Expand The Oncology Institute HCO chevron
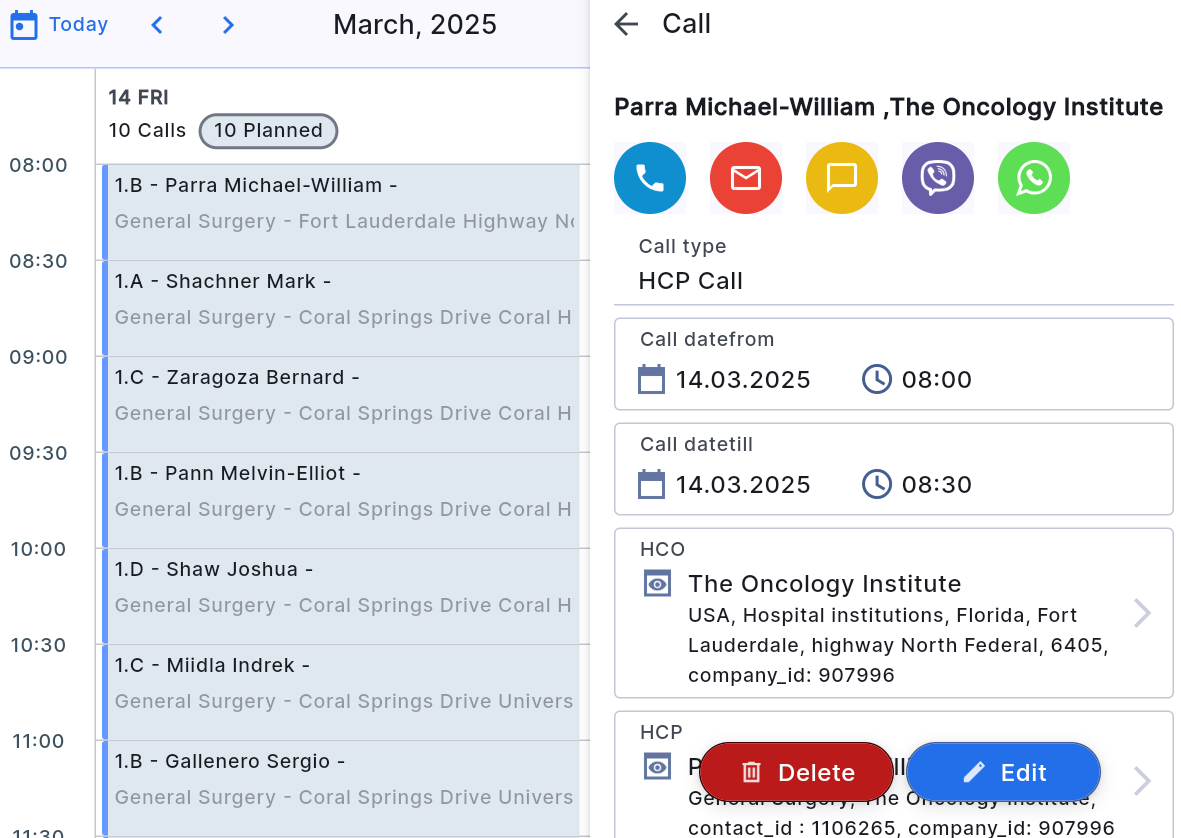Screen dimensions: 1181x838 point(1142,613)
